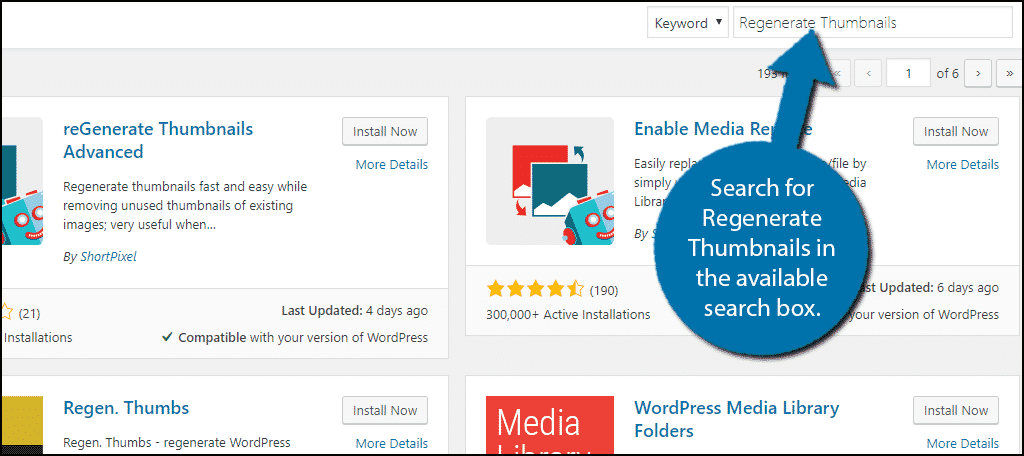
Task: Click reGenerate Thumbnails Advanced robot thumbnail
Action: pyautogui.click(x=22, y=181)
